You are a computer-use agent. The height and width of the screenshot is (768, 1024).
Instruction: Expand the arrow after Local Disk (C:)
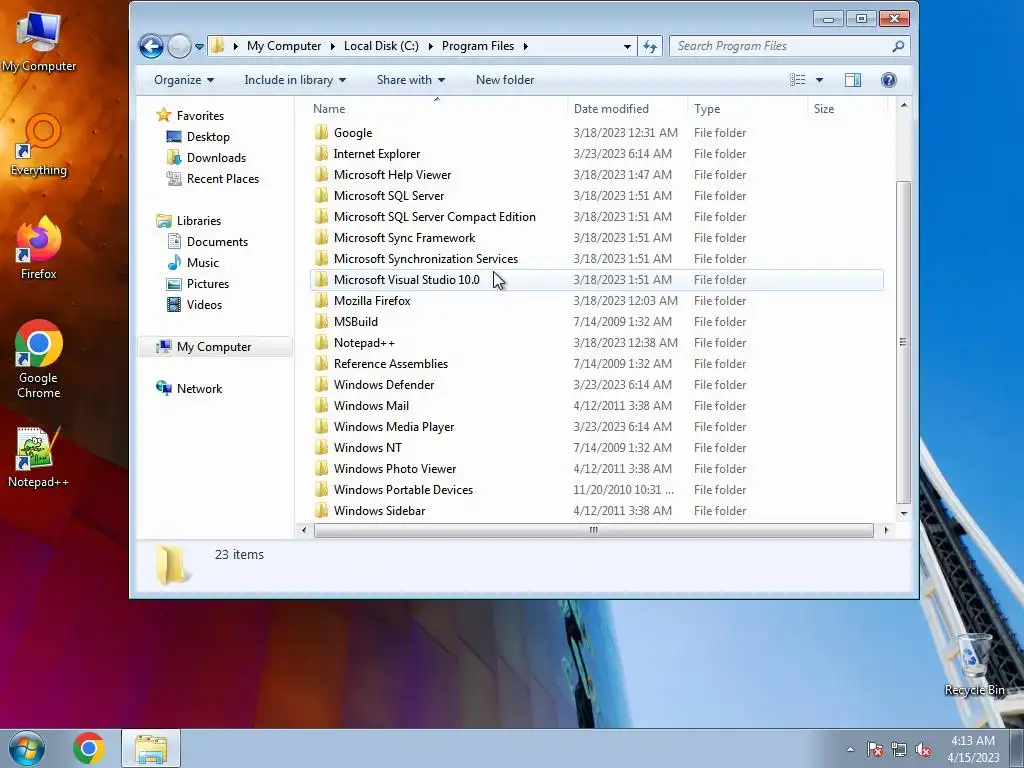coord(430,46)
